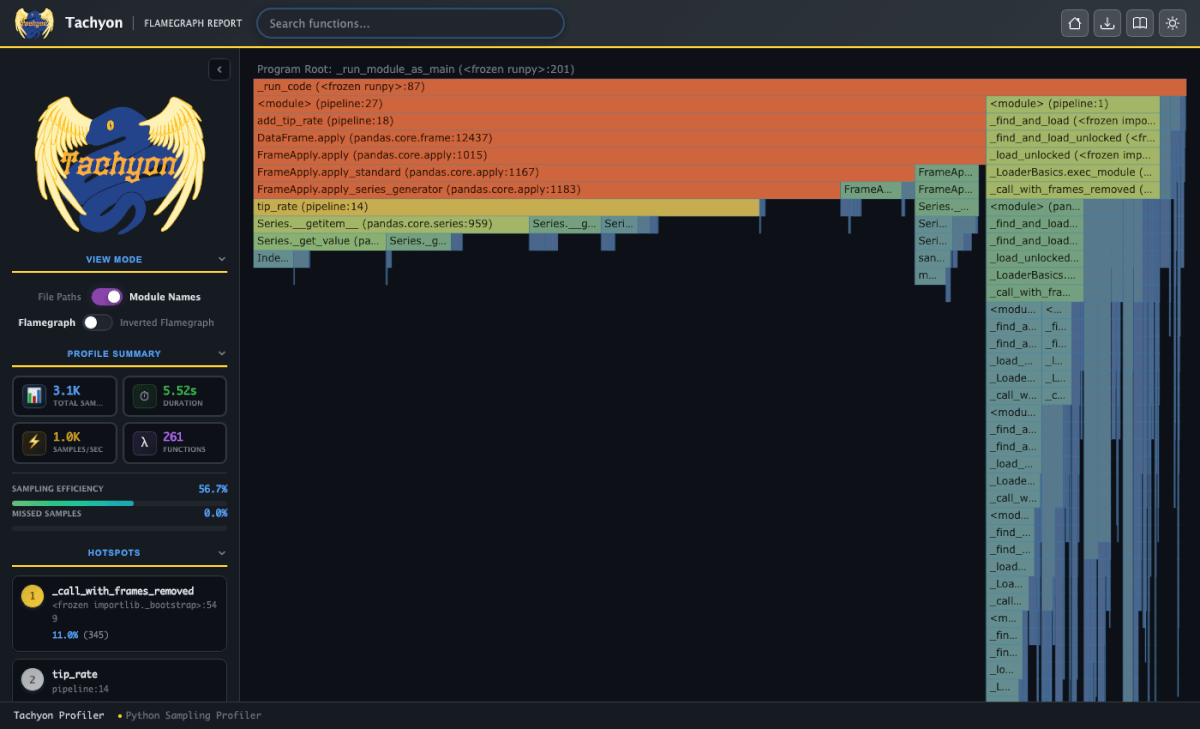Click the add_tip_rate (pipeline:18) frame
This screenshot has width=1200, height=729.
tap(619, 121)
